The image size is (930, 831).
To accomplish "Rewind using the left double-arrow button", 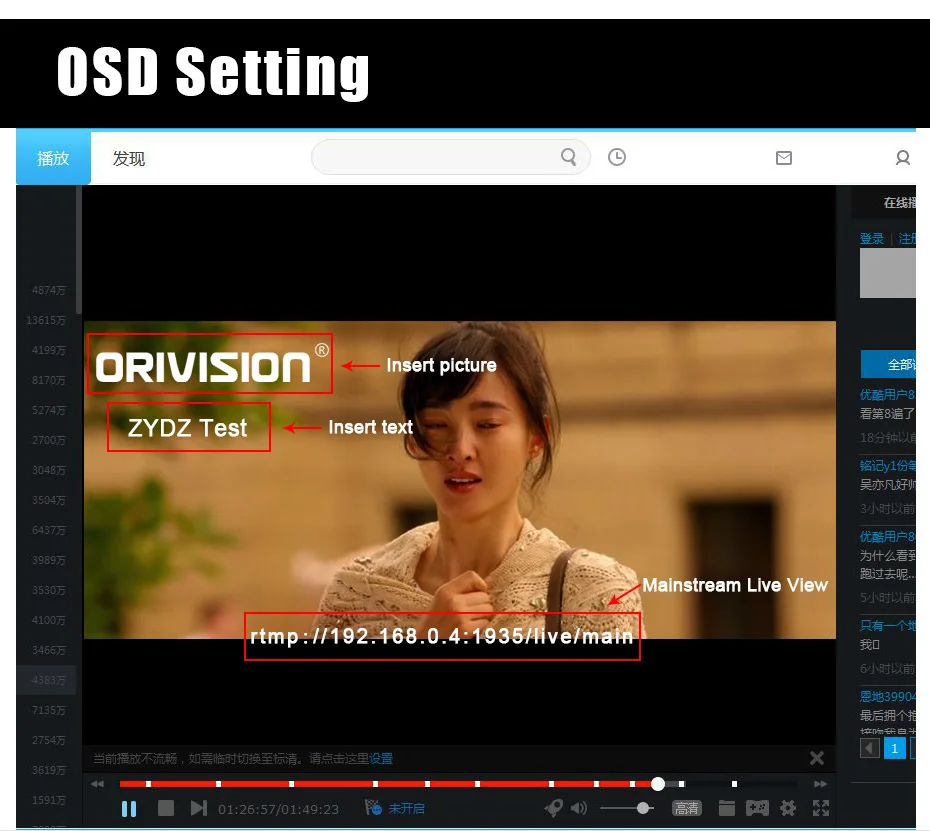I will [97, 784].
